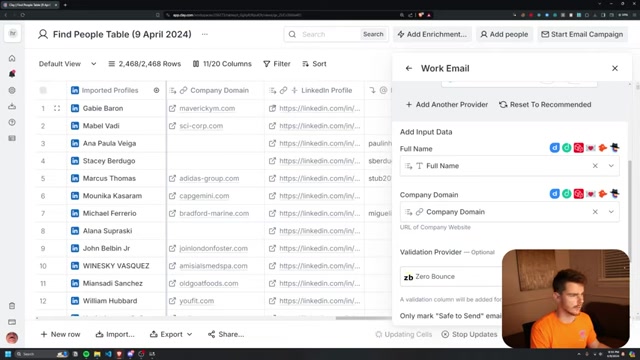Open the Sort menu
This screenshot has height=360, width=640.
coord(314,64)
